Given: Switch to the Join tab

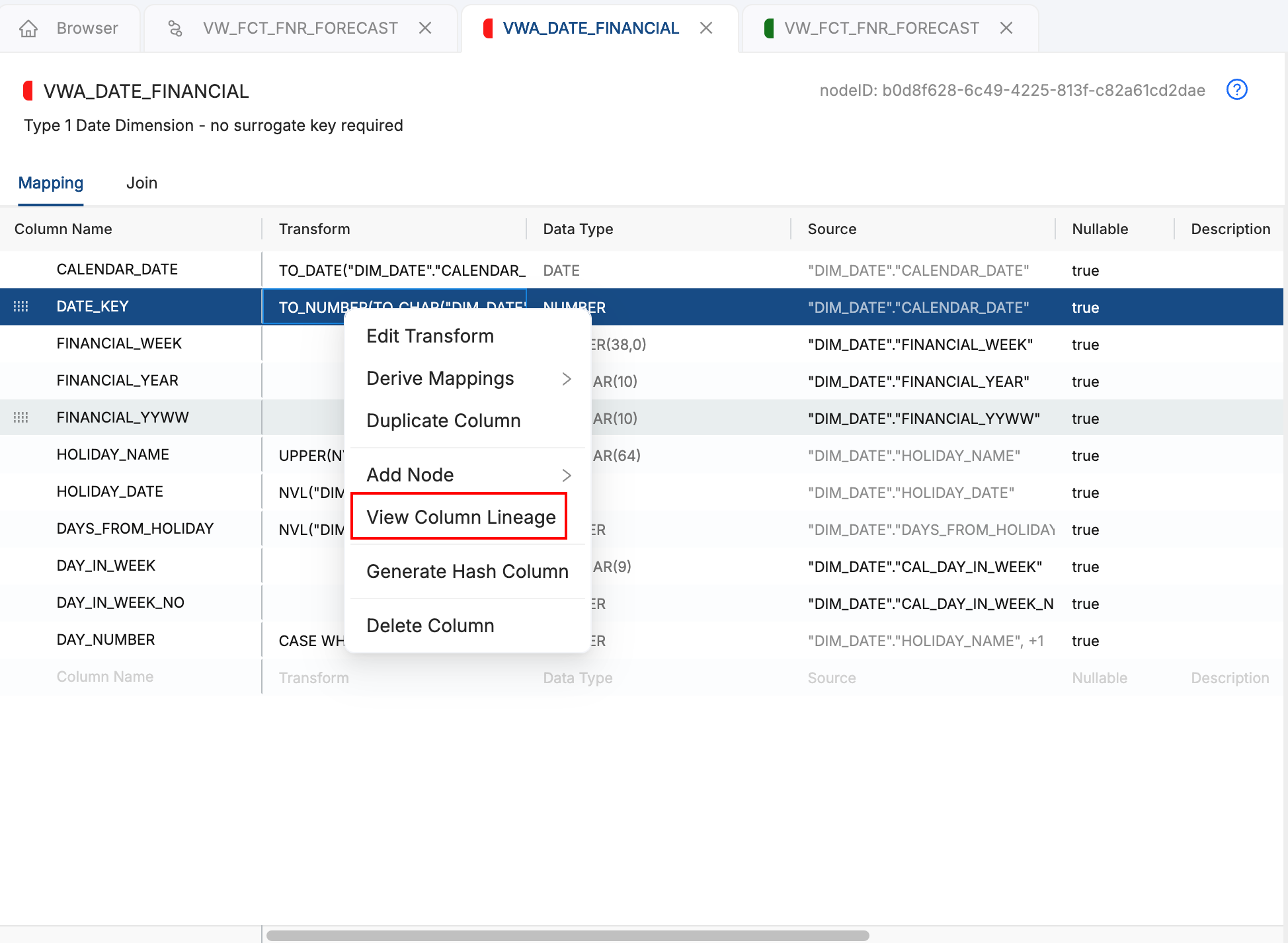Looking at the screenshot, I should 141,183.
